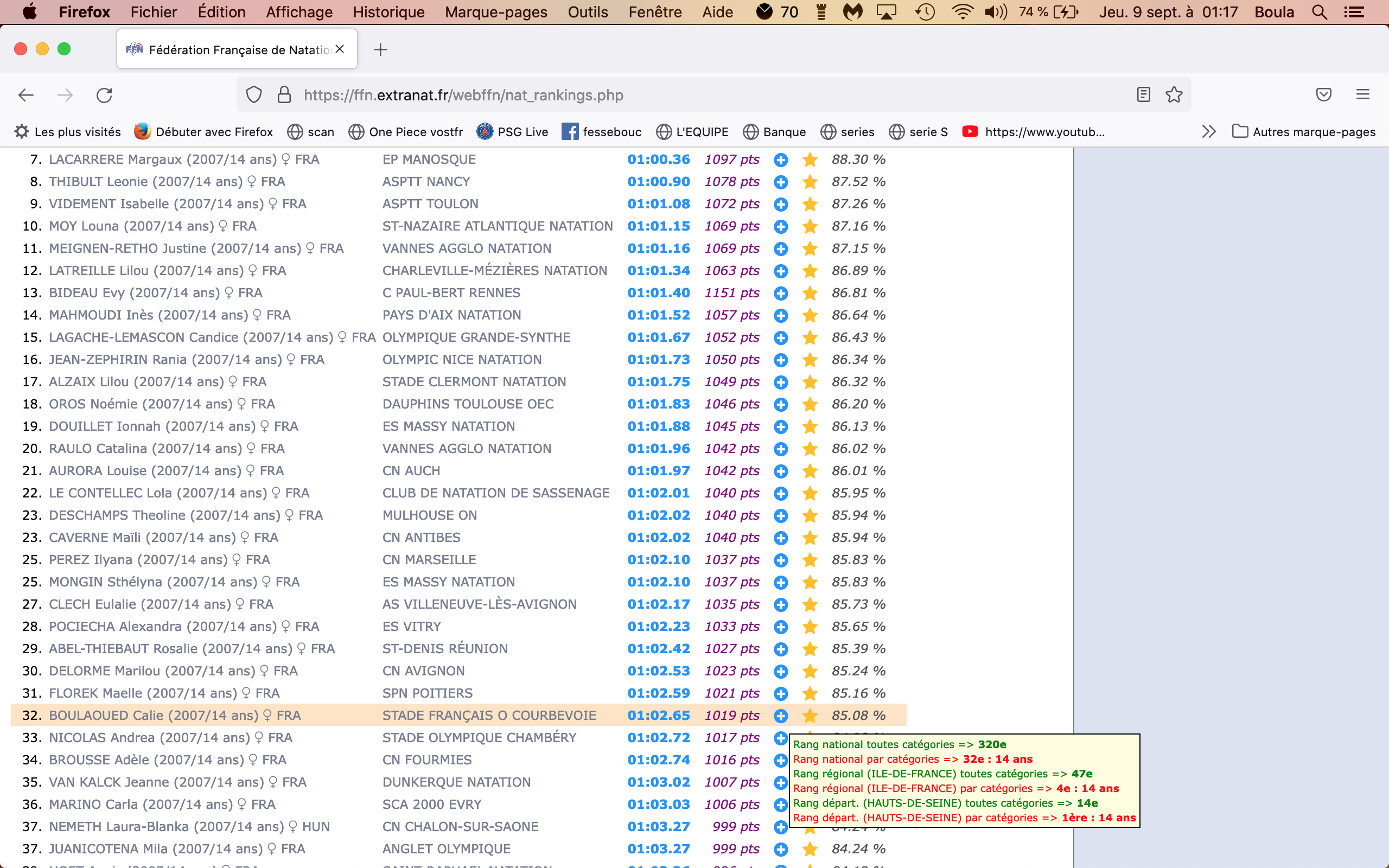The width and height of the screenshot is (1389, 868).
Task: Open volume control in menu bar
Action: pos(996,12)
